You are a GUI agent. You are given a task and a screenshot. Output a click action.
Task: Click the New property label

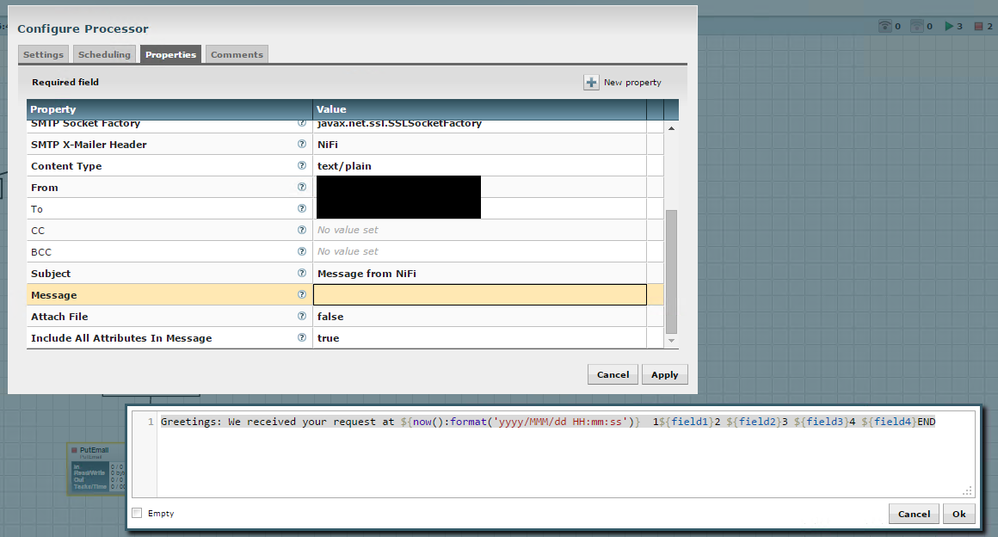[x=633, y=83]
